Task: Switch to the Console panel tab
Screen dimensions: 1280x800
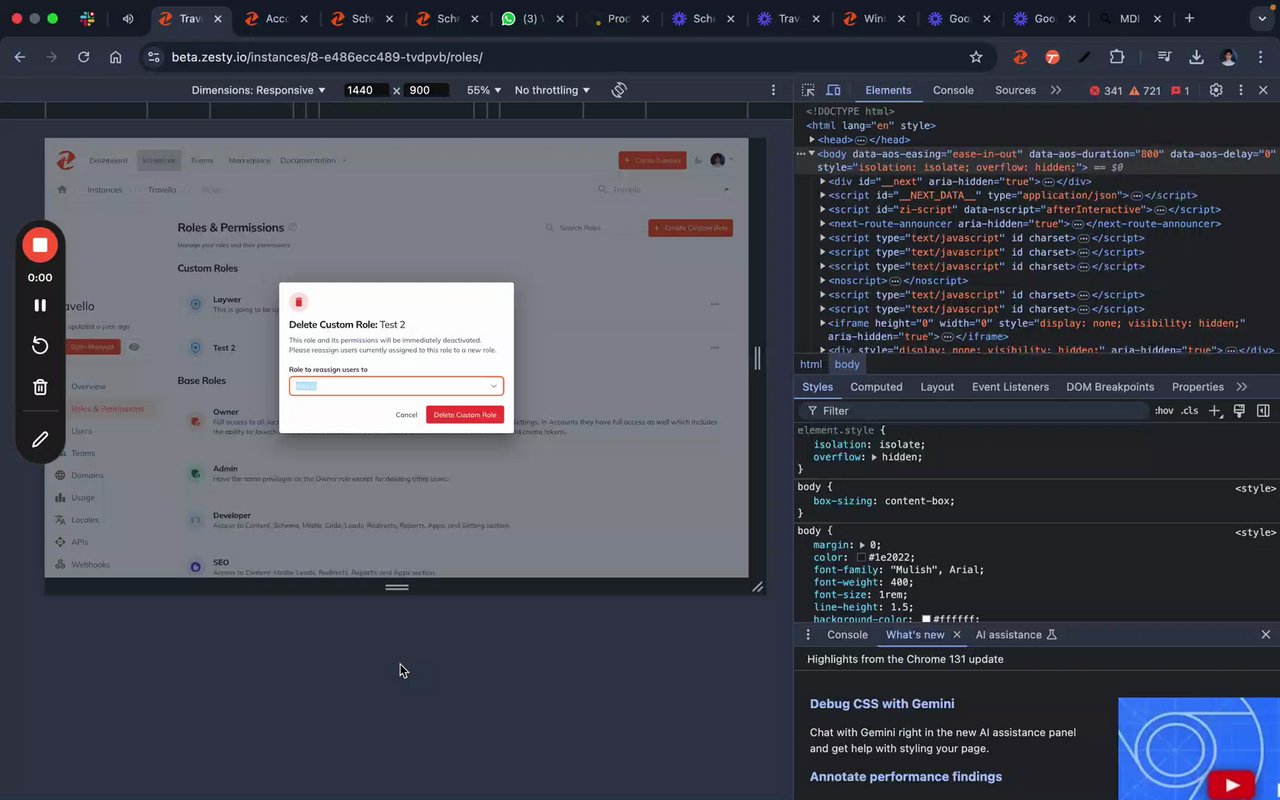Action: point(953,90)
